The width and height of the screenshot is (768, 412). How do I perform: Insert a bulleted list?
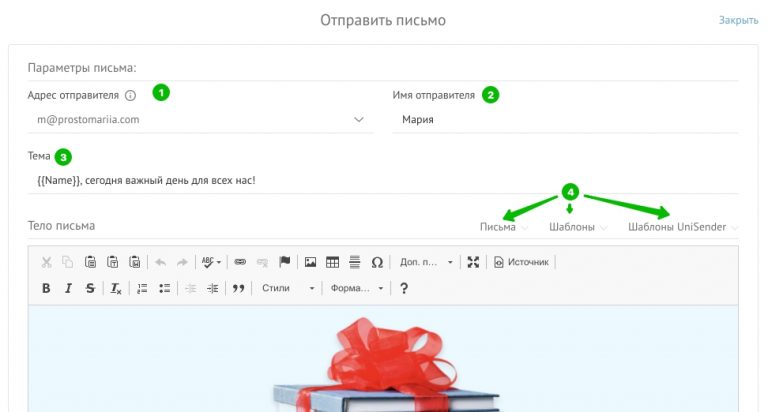165,288
